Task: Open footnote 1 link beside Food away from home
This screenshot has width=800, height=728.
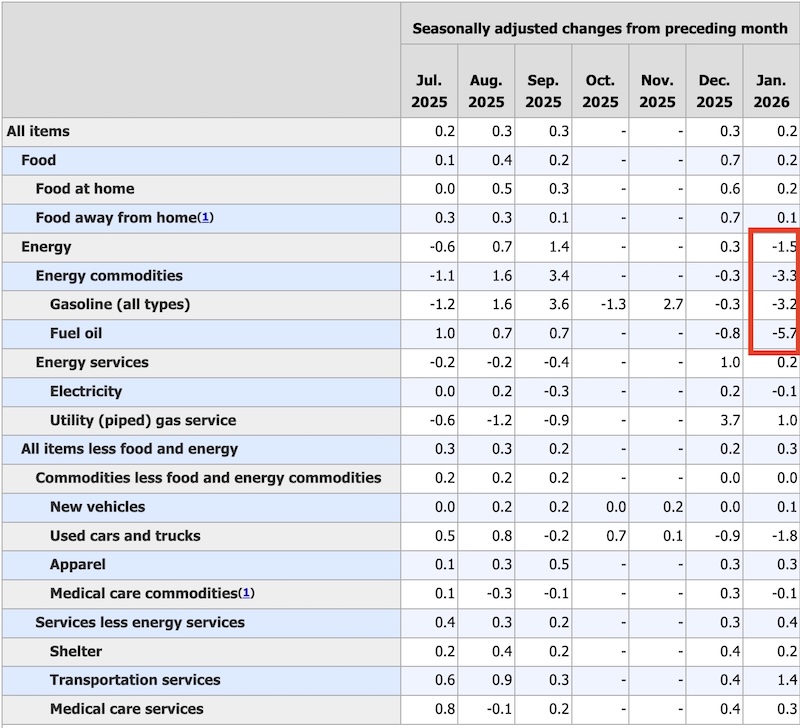Action: (x=206, y=218)
